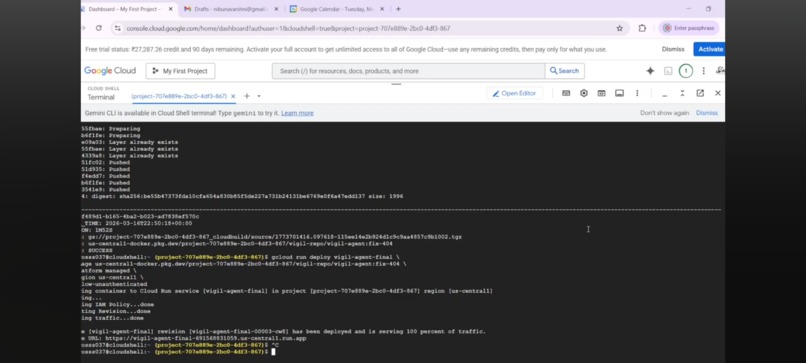Select the project-707e889e terminal tab

179,96
